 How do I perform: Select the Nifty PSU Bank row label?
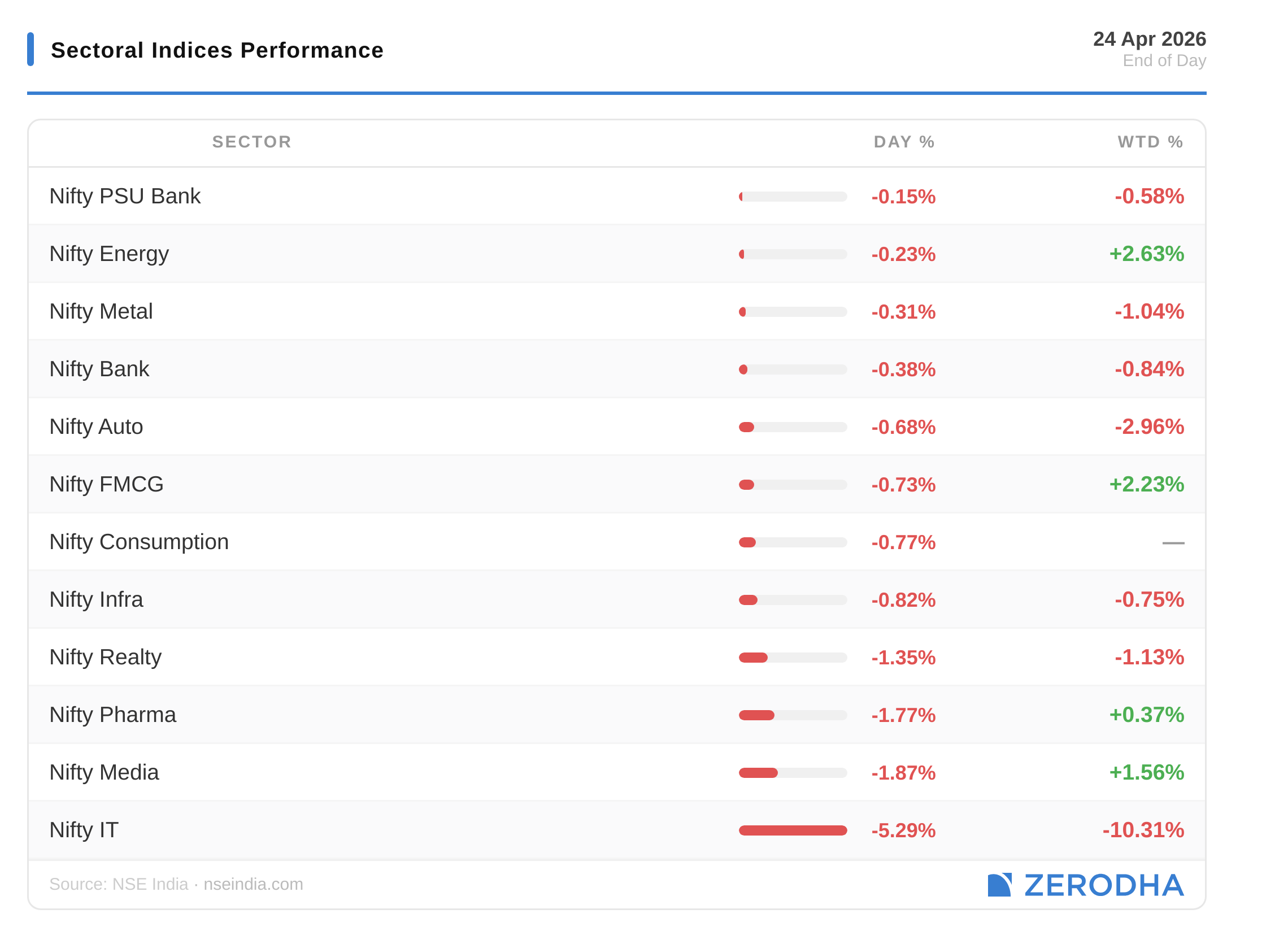coord(125,196)
